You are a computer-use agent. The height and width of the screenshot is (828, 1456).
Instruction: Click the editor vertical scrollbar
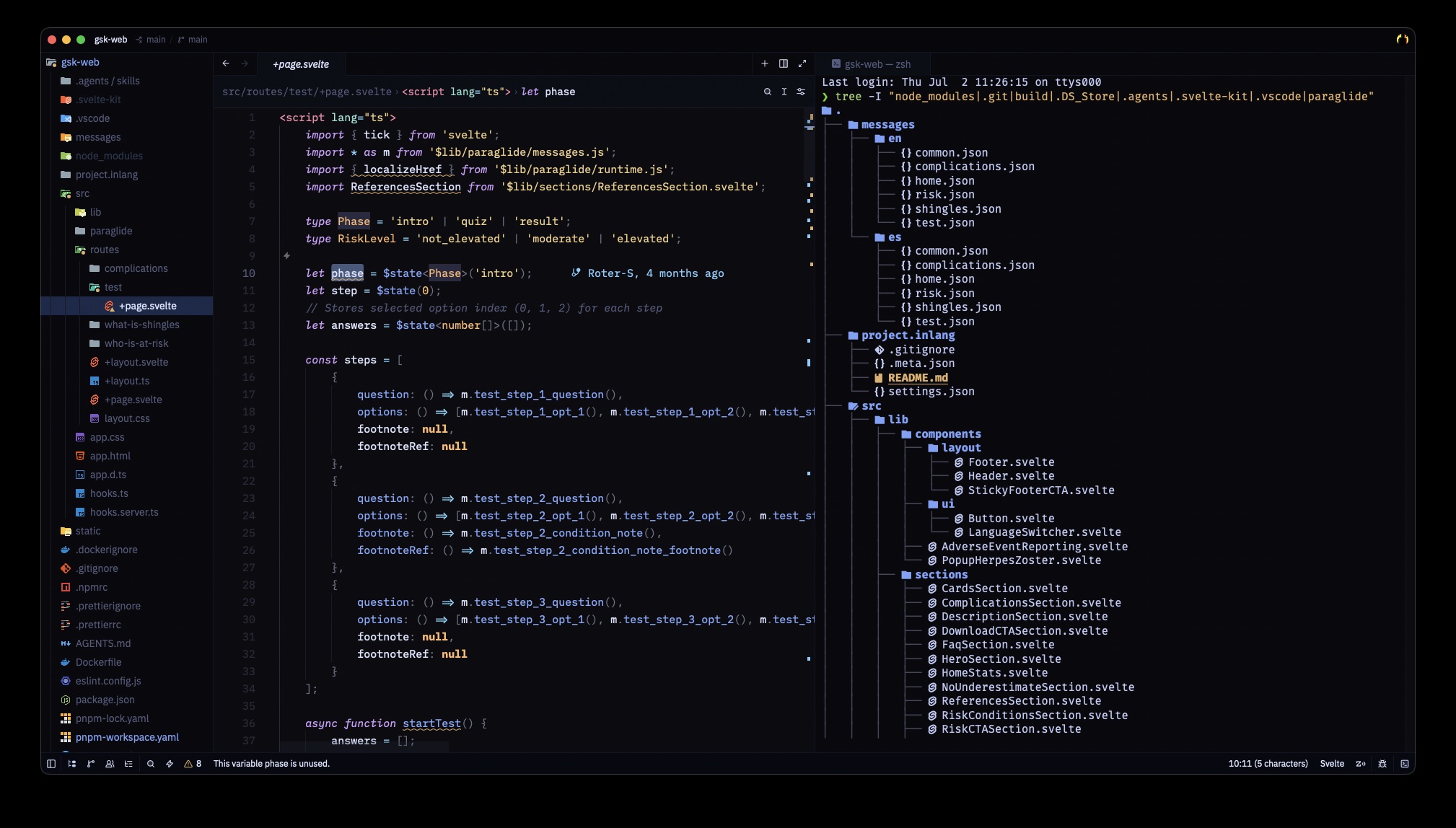[810, 430]
